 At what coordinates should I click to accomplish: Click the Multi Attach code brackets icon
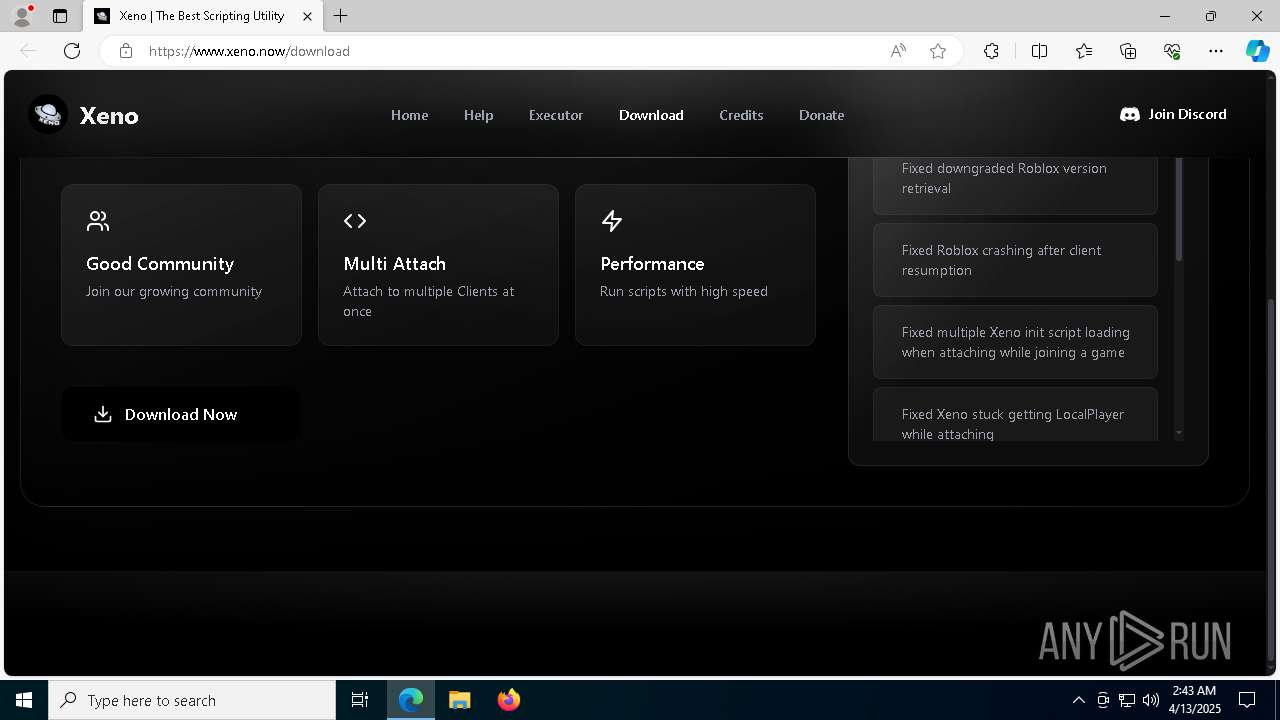[355, 221]
